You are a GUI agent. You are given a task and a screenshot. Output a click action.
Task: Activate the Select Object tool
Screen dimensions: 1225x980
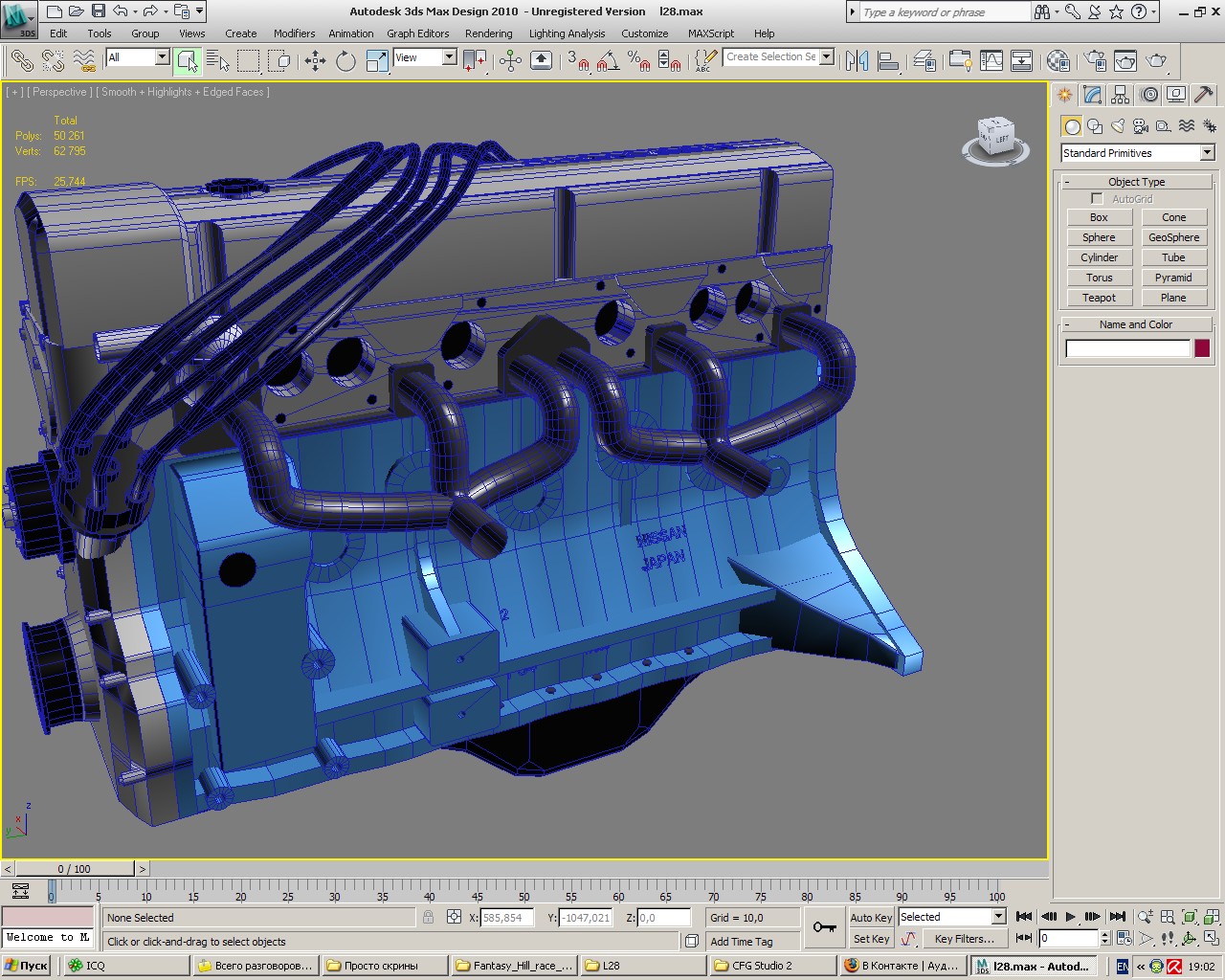click(188, 60)
